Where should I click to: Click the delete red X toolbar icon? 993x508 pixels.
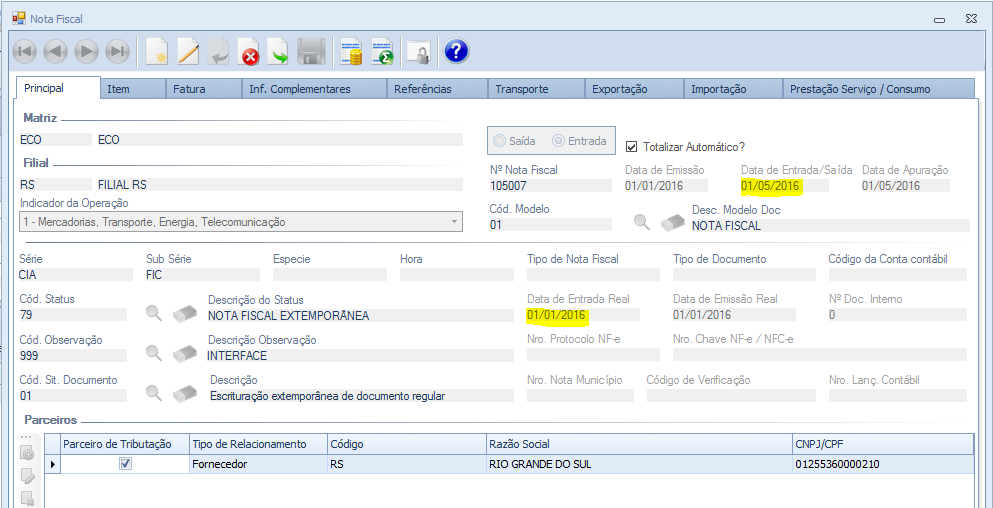tap(249, 51)
